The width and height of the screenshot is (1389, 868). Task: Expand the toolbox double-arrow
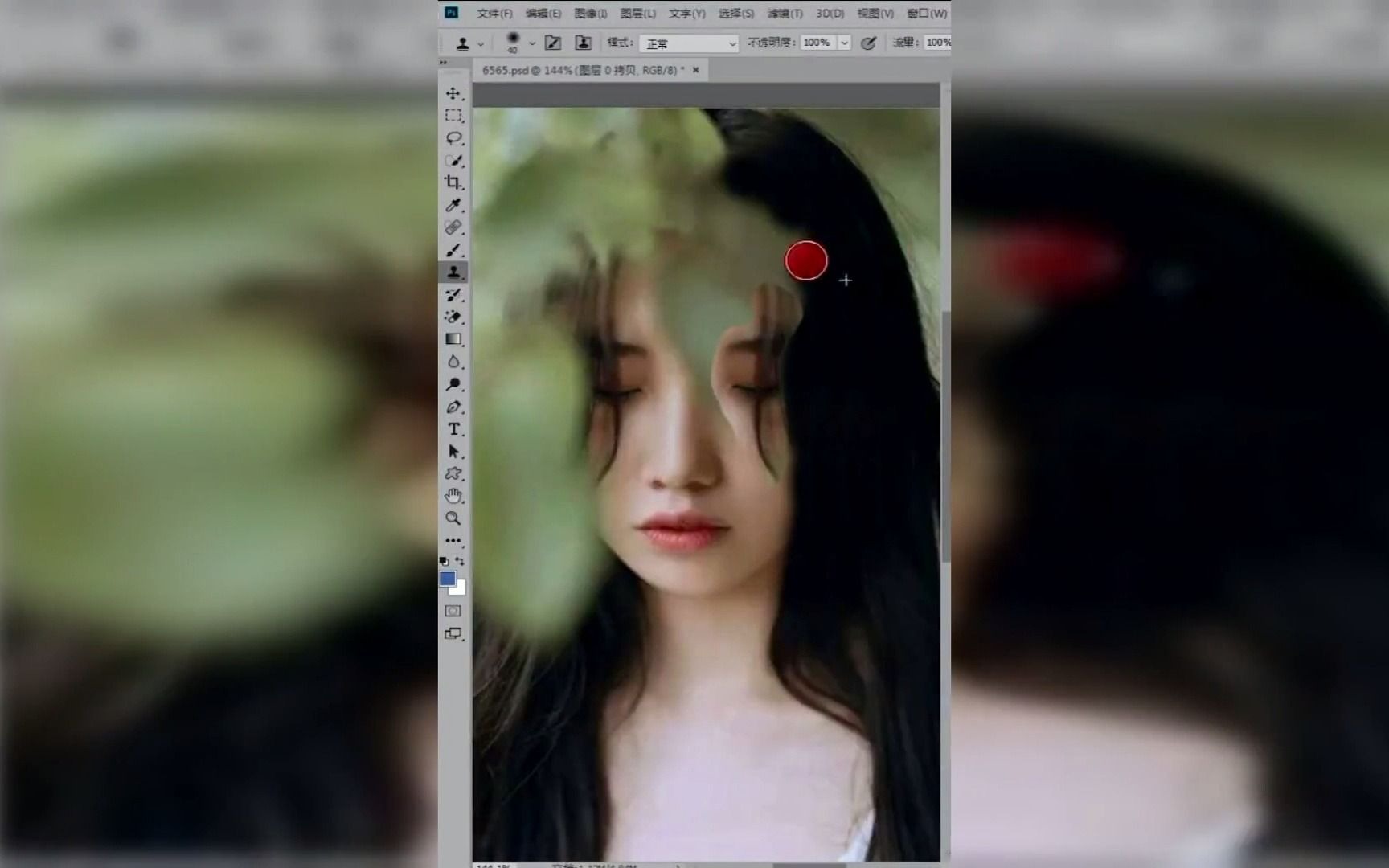click(x=443, y=63)
